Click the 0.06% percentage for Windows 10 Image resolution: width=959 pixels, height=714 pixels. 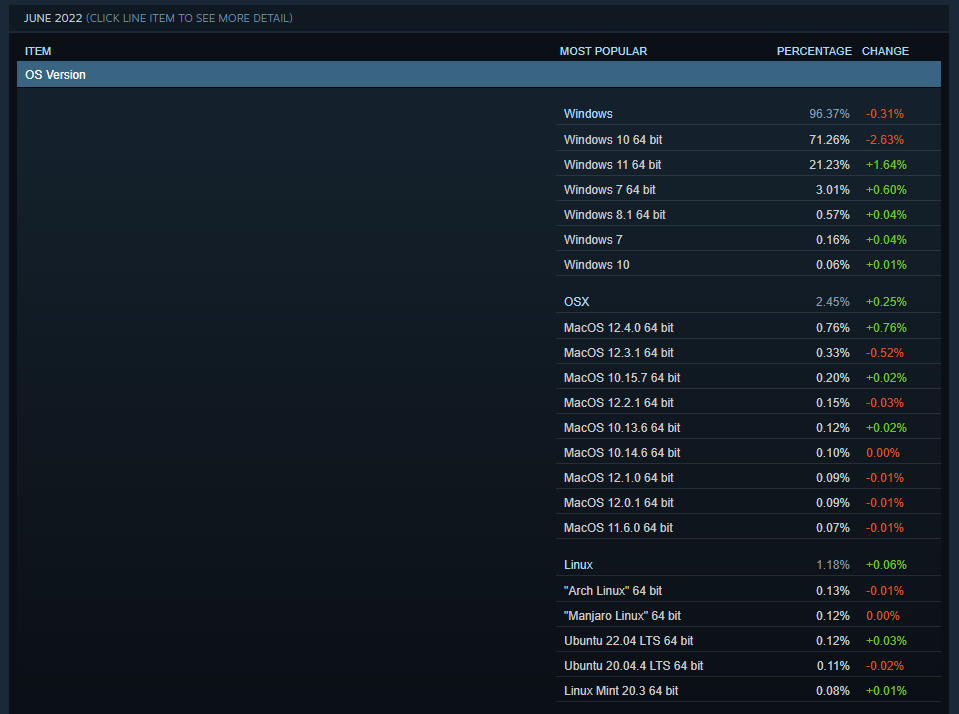[x=832, y=265]
